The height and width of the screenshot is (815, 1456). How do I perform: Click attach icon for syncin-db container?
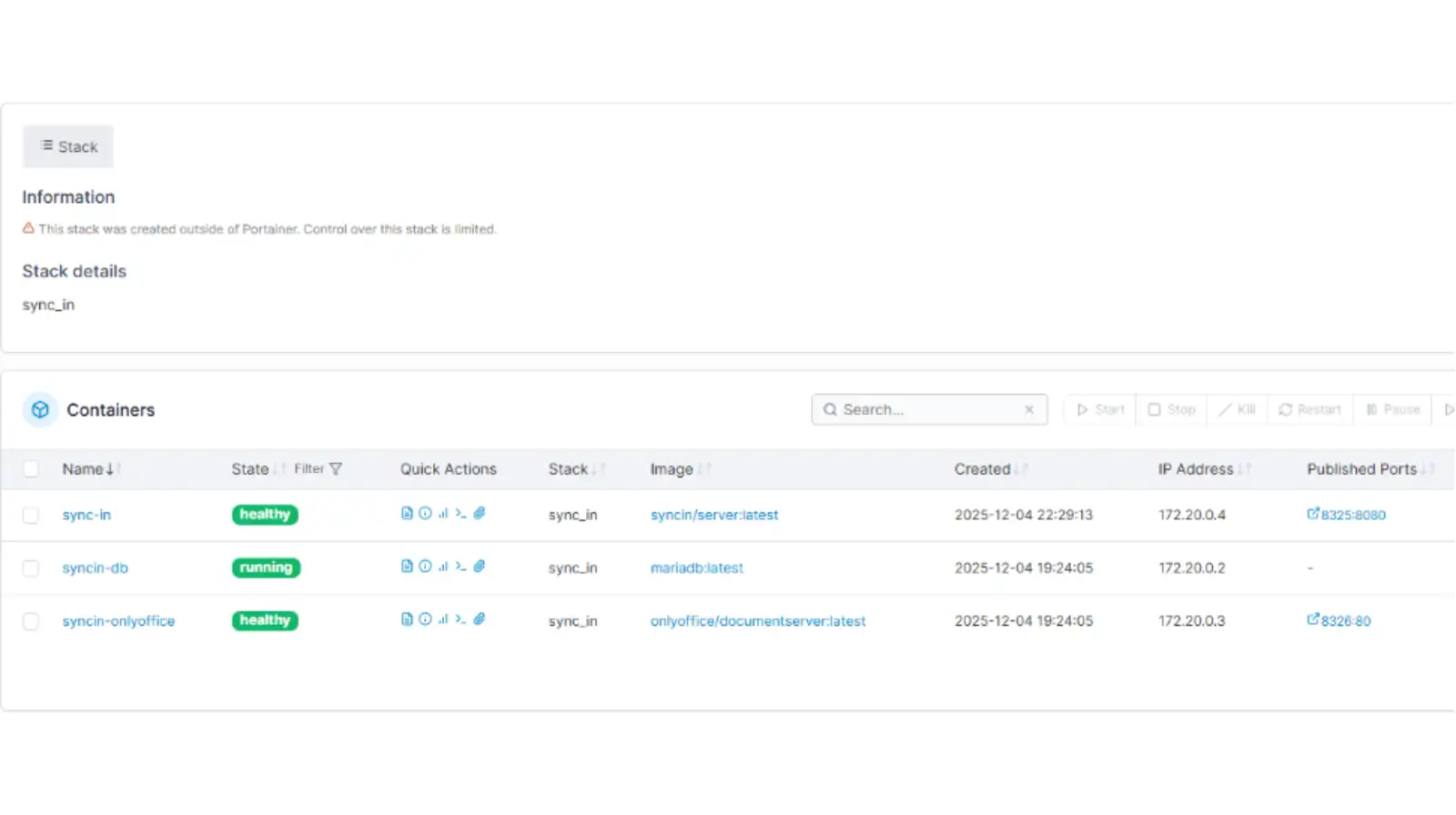pyautogui.click(x=480, y=567)
